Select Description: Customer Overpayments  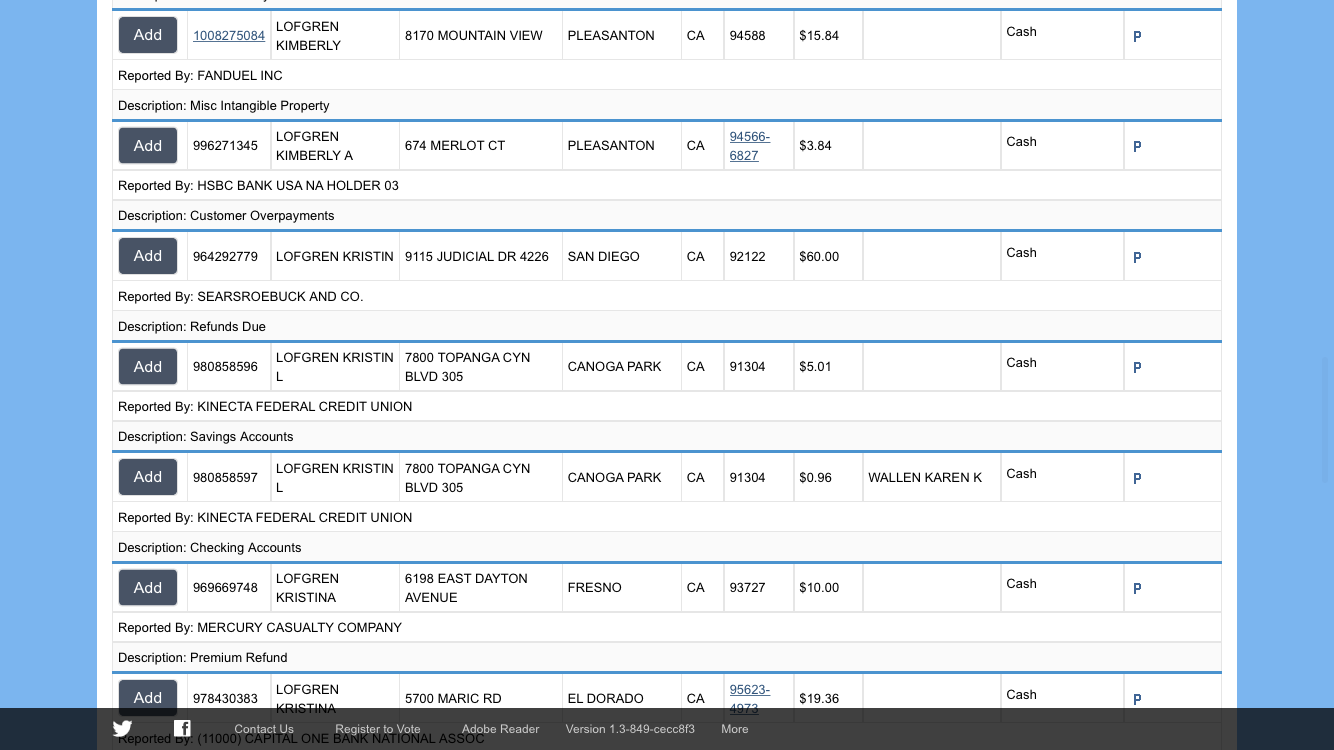pyautogui.click(x=226, y=216)
